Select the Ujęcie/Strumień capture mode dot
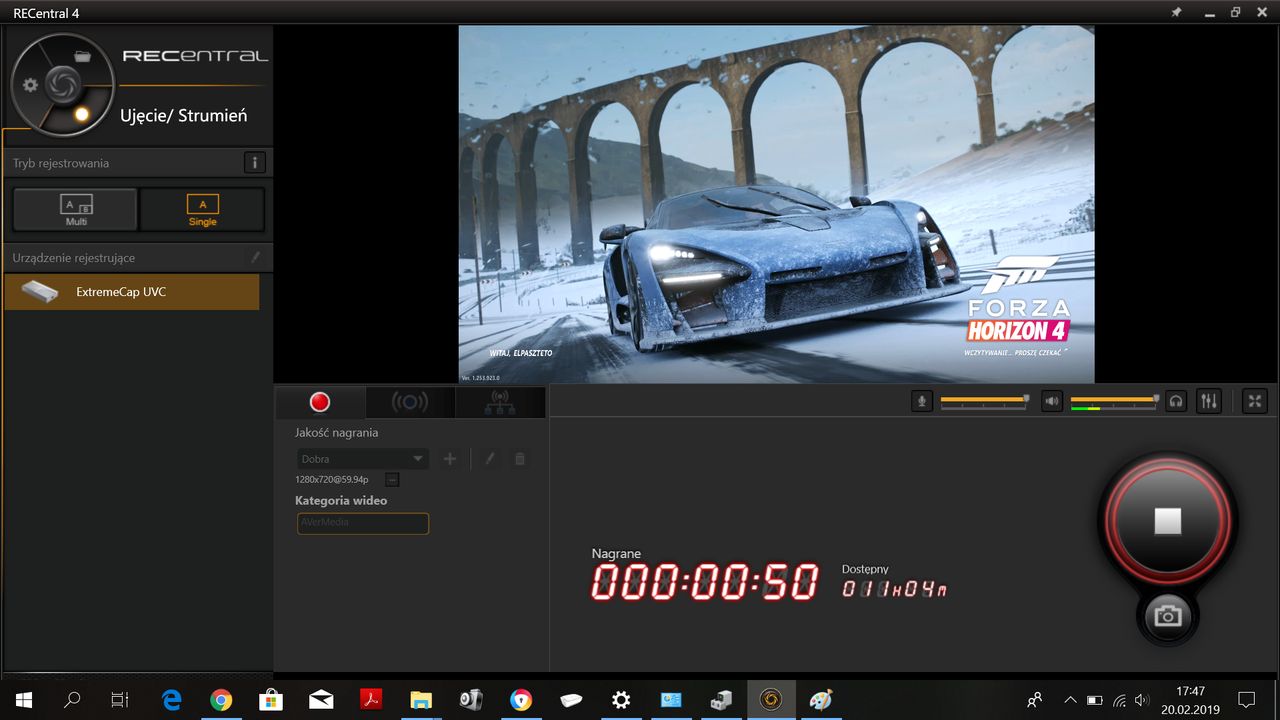Screen dimensions: 1280x720 [x=82, y=114]
